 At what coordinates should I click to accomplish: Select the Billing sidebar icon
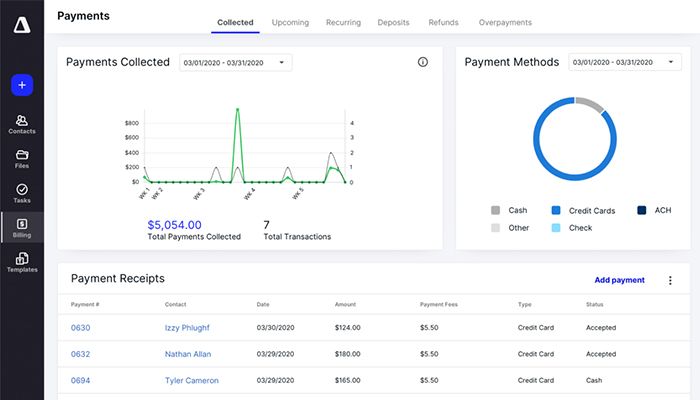click(x=21, y=227)
